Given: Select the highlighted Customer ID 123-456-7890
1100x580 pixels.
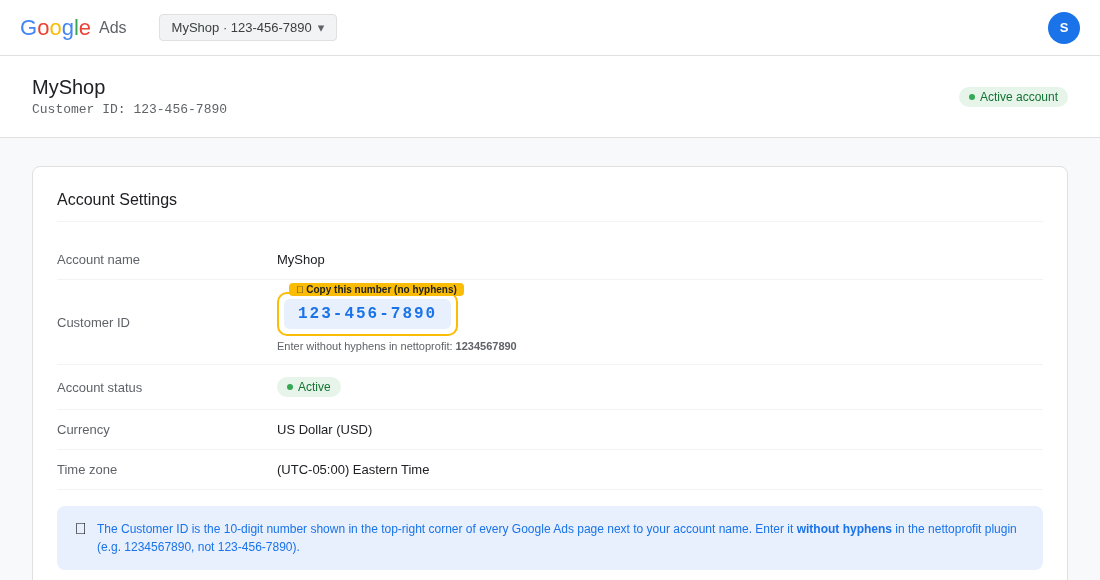Looking at the screenshot, I should click(367, 313).
